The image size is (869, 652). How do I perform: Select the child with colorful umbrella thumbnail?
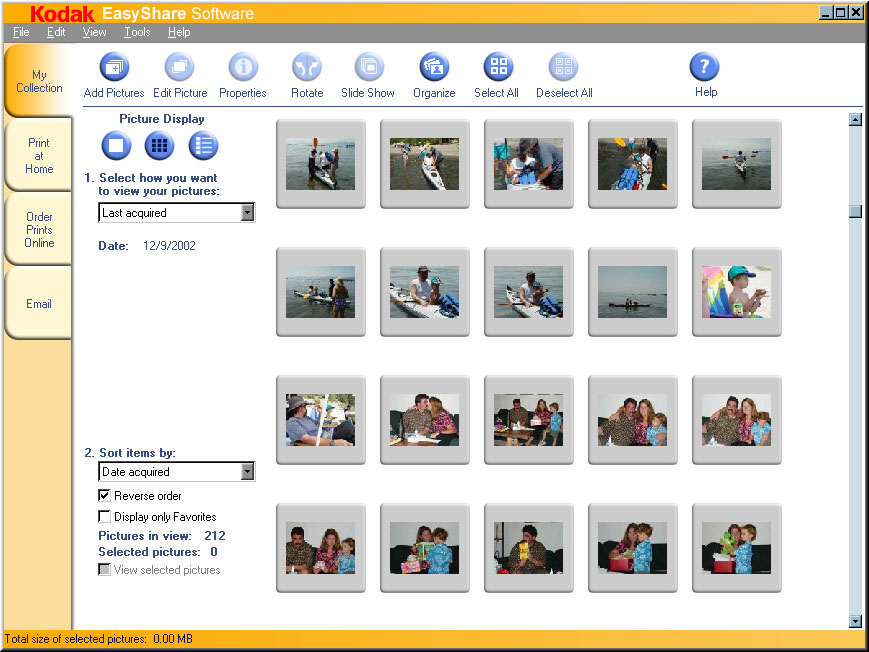(x=736, y=292)
